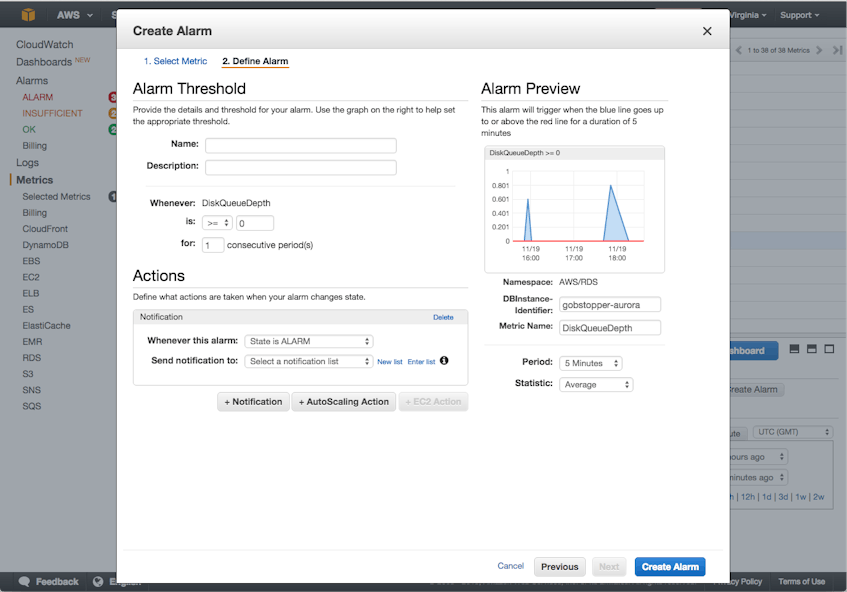Click the language globe icon in footer

[x=98, y=581]
